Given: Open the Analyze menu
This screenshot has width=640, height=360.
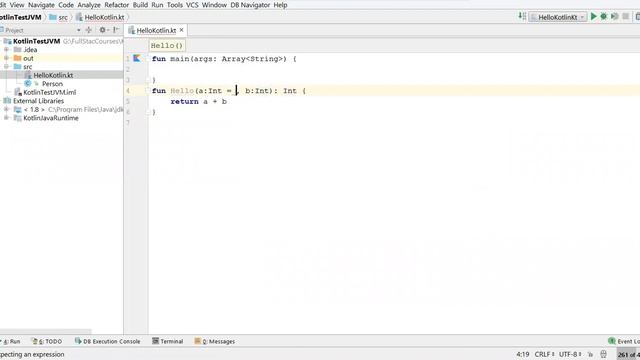Looking at the screenshot, I should pyautogui.click(x=89, y=5).
